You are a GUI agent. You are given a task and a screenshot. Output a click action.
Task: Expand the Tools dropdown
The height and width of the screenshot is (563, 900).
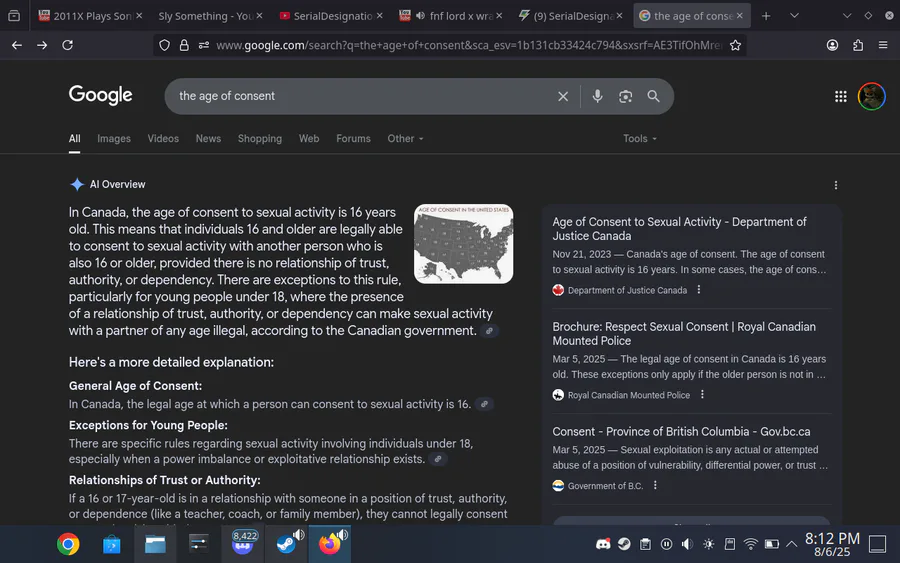pos(640,139)
